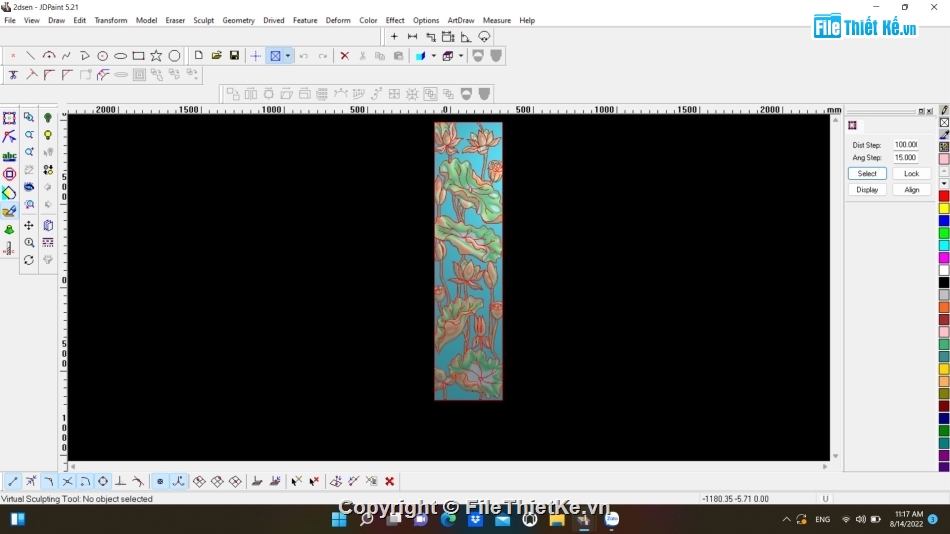Open the Transform menu
The height and width of the screenshot is (534, 950).
pos(111,20)
